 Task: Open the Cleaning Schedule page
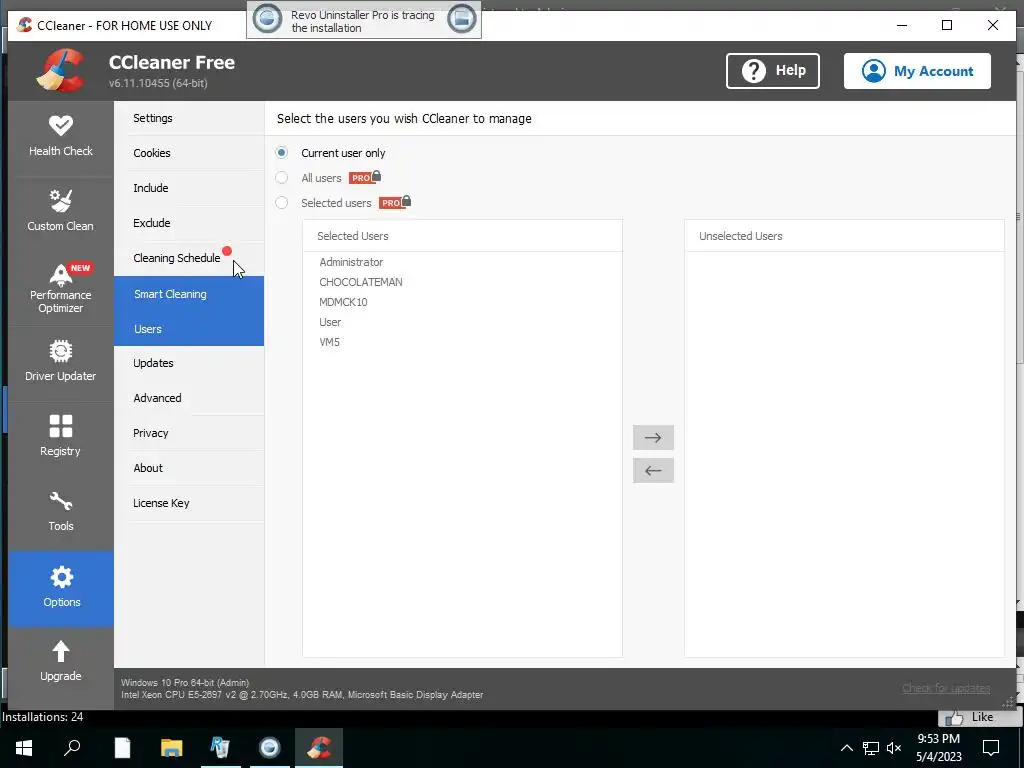pos(189,258)
